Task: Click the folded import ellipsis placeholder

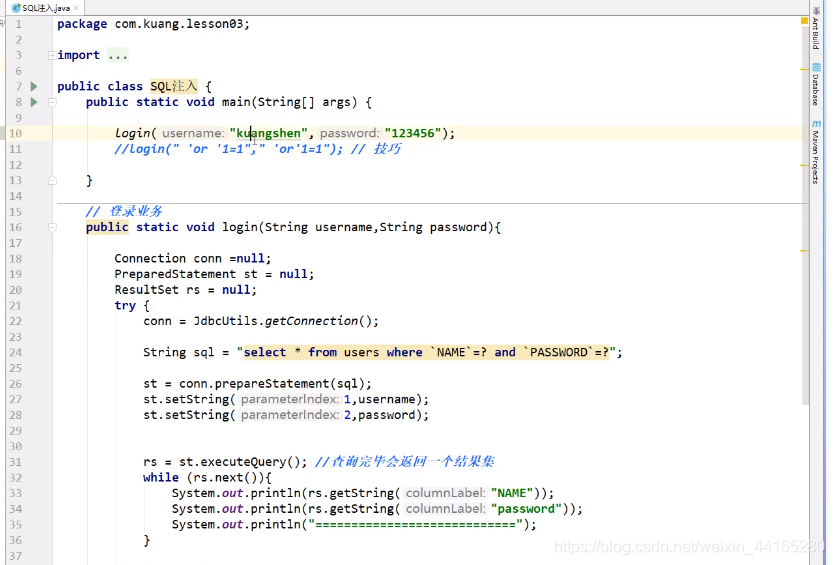Action: coord(118,55)
